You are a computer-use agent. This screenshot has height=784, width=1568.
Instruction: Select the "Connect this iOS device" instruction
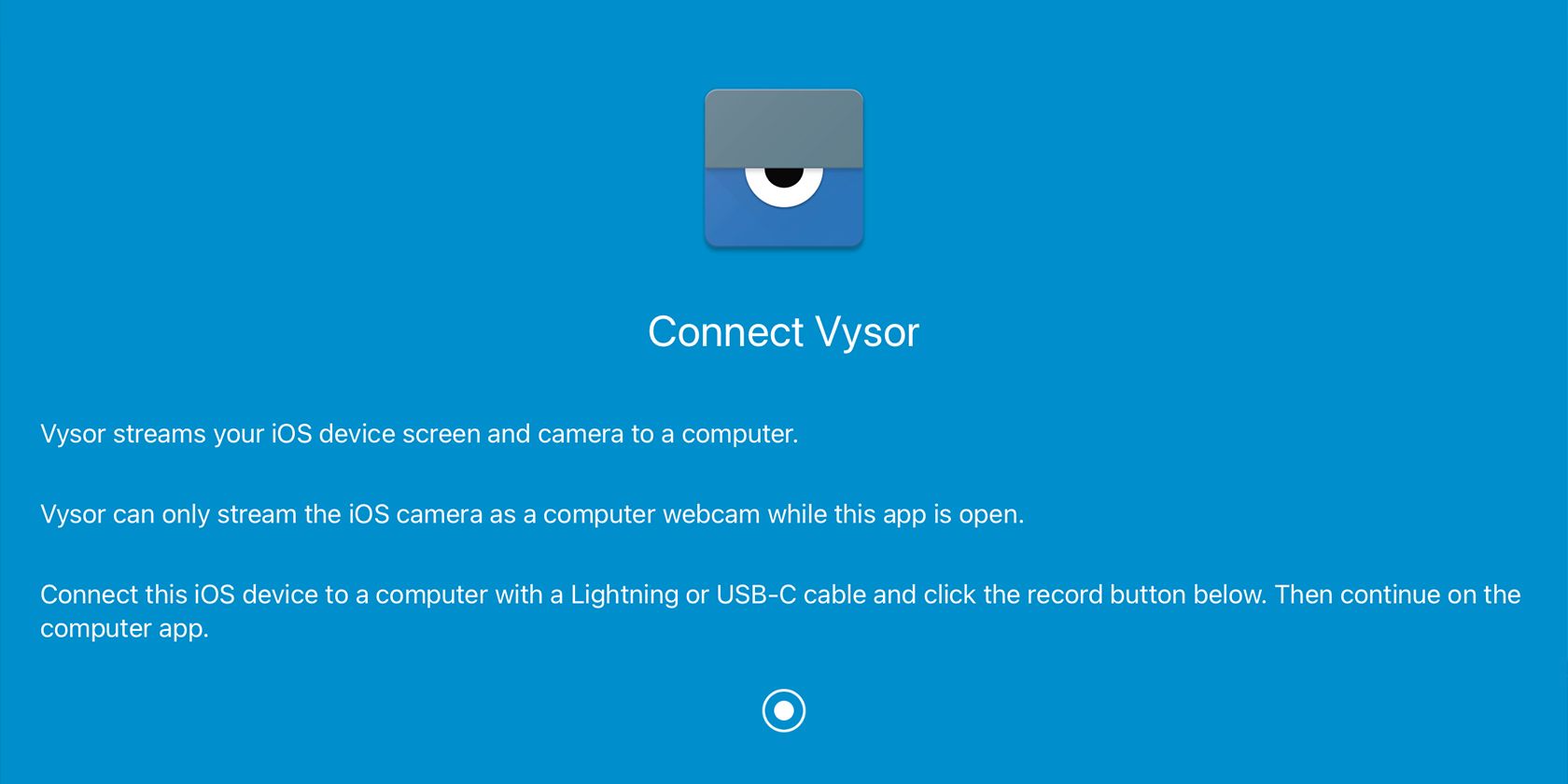(x=780, y=611)
